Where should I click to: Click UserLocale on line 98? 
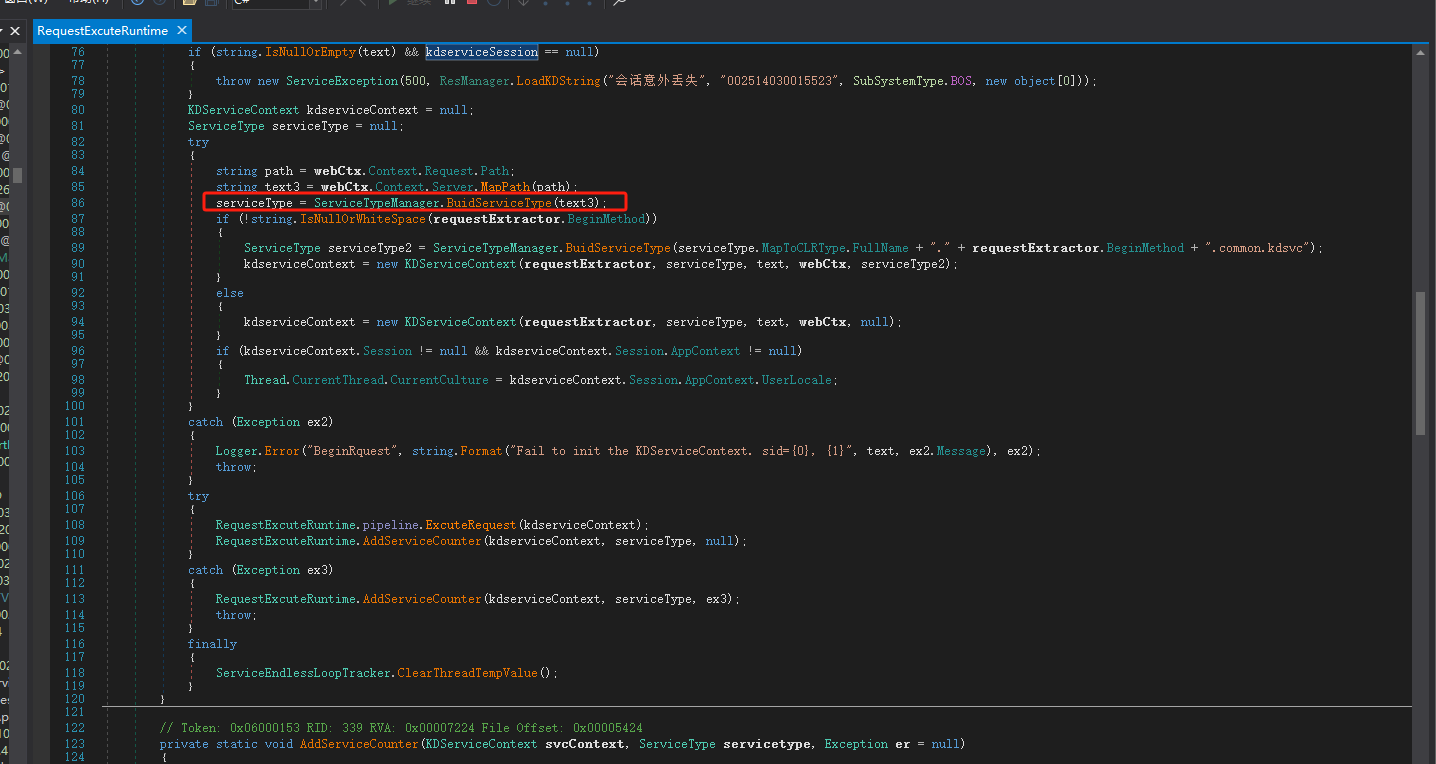[796, 380]
